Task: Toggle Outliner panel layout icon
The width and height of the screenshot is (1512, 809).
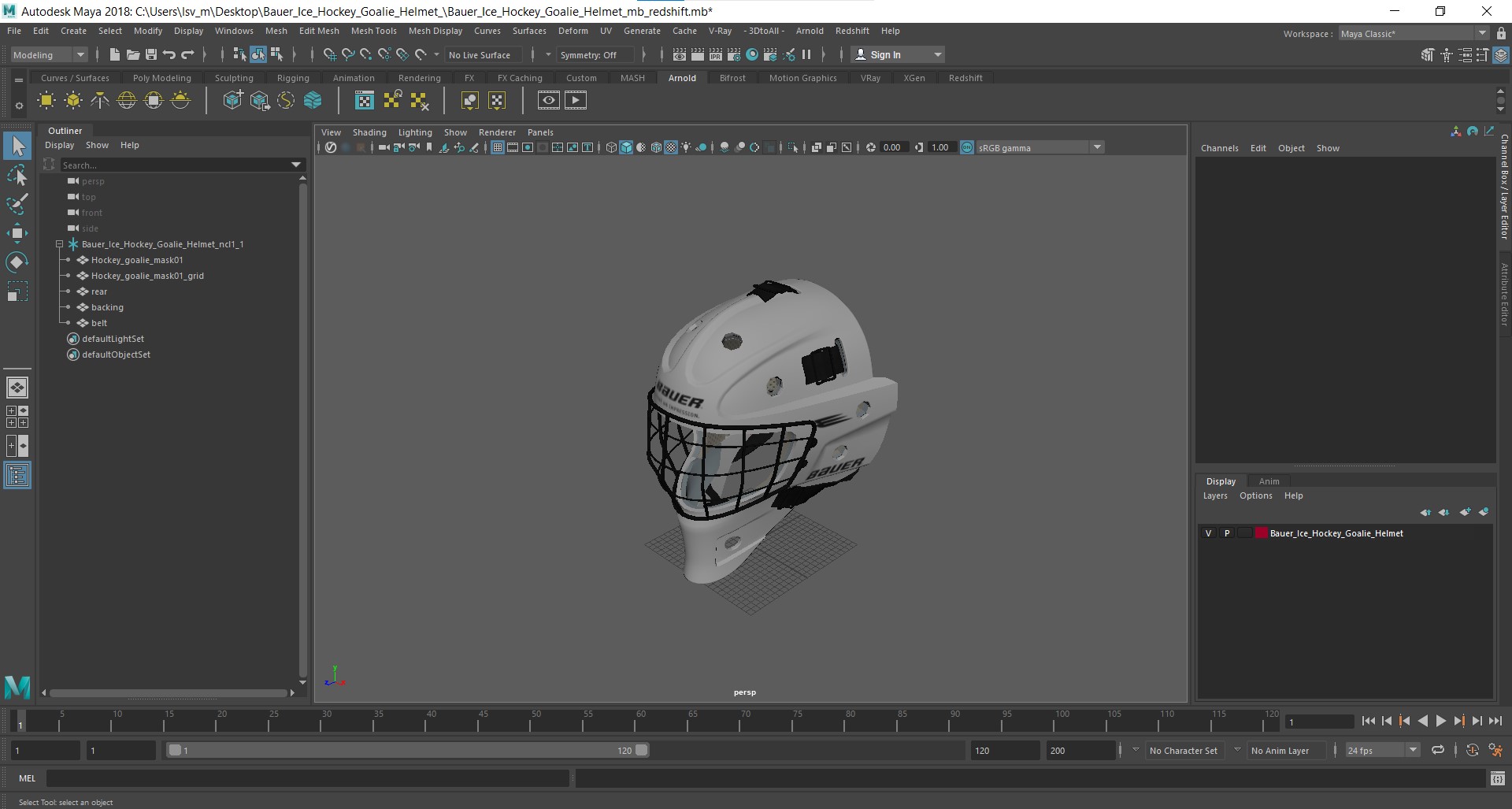Action: 17,476
